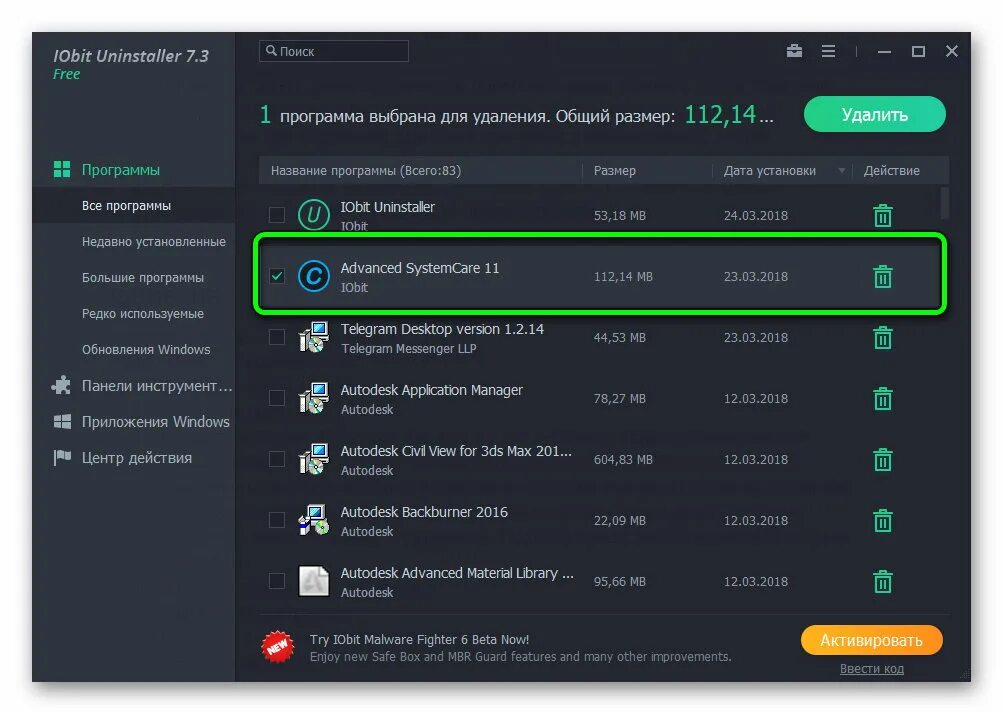This screenshot has height=714, width=1003.
Task: Open Панели инструментов section
Action: 157,386
